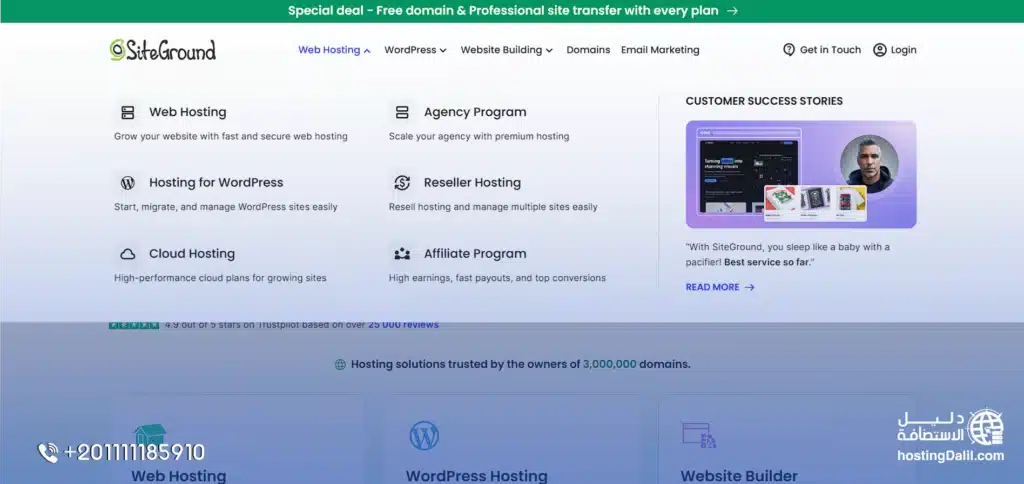Click the Cloud Hosting cloud icon
Viewport: 1024px width, 484px height.
(x=128, y=254)
